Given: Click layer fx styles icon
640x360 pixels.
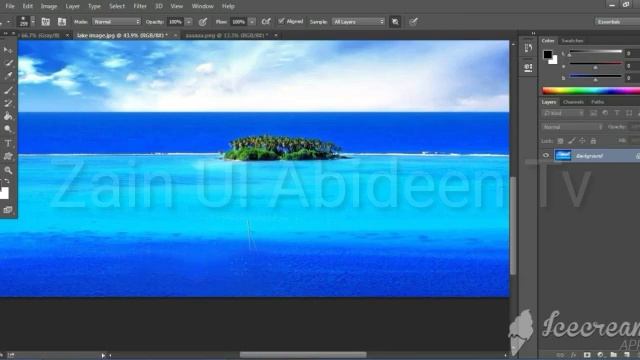Looking at the screenshot, I should click(573, 355).
